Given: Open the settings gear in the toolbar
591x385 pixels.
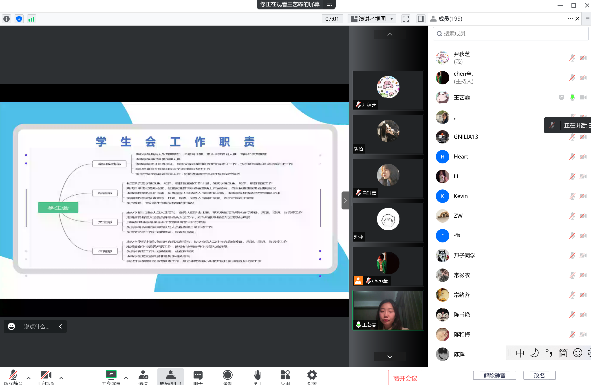Looking at the screenshot, I should tap(312, 375).
